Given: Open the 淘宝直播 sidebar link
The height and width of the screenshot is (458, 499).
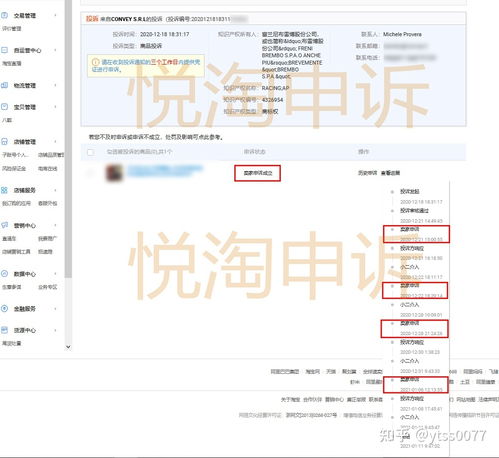Looking at the screenshot, I should tap(12, 63).
